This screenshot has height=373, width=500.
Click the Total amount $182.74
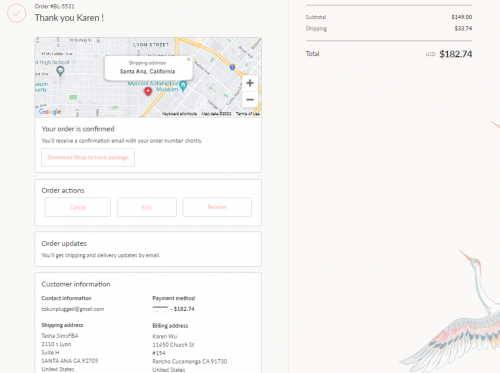tap(456, 54)
